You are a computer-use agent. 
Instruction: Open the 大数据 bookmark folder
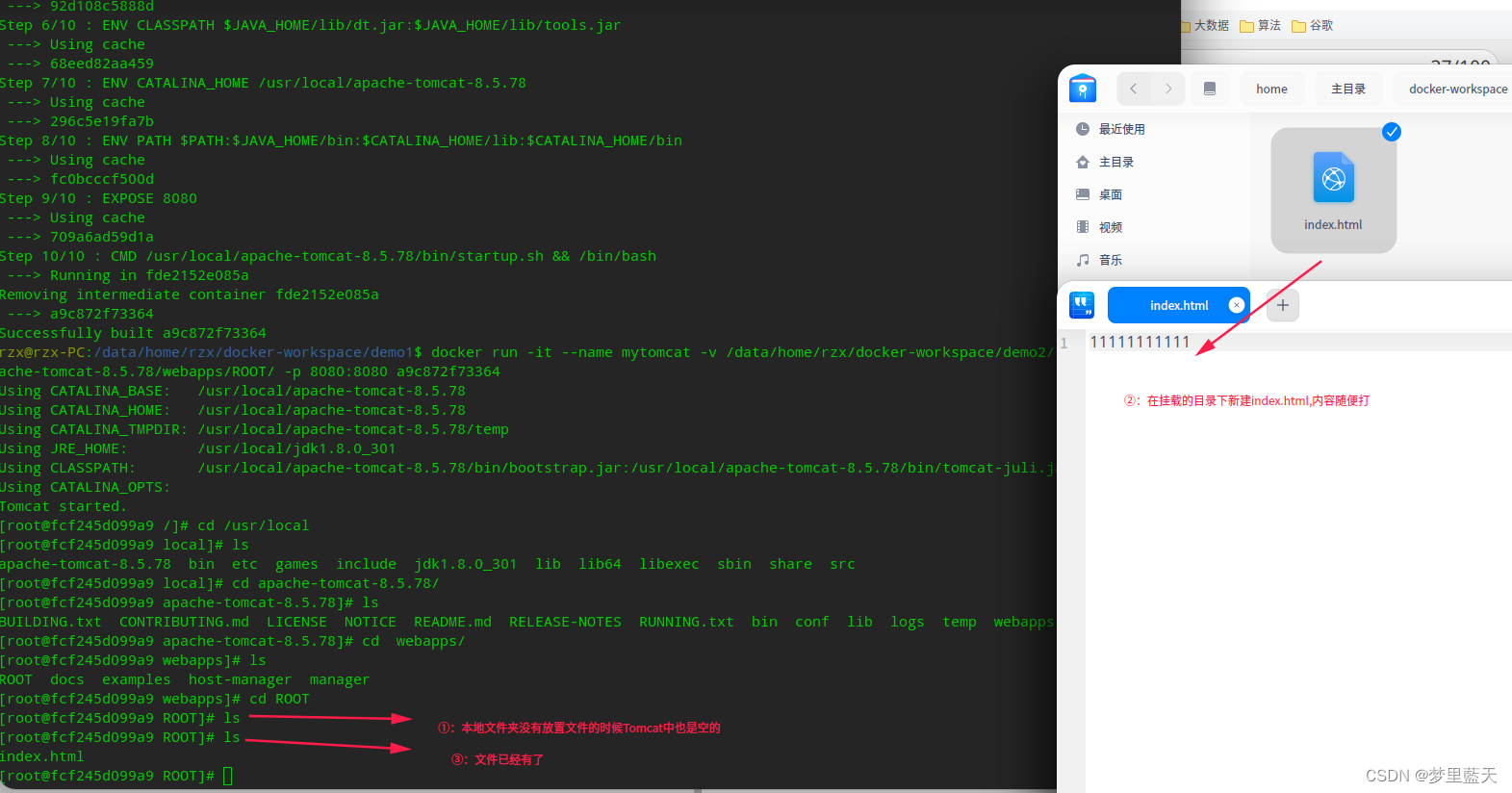[1205, 25]
